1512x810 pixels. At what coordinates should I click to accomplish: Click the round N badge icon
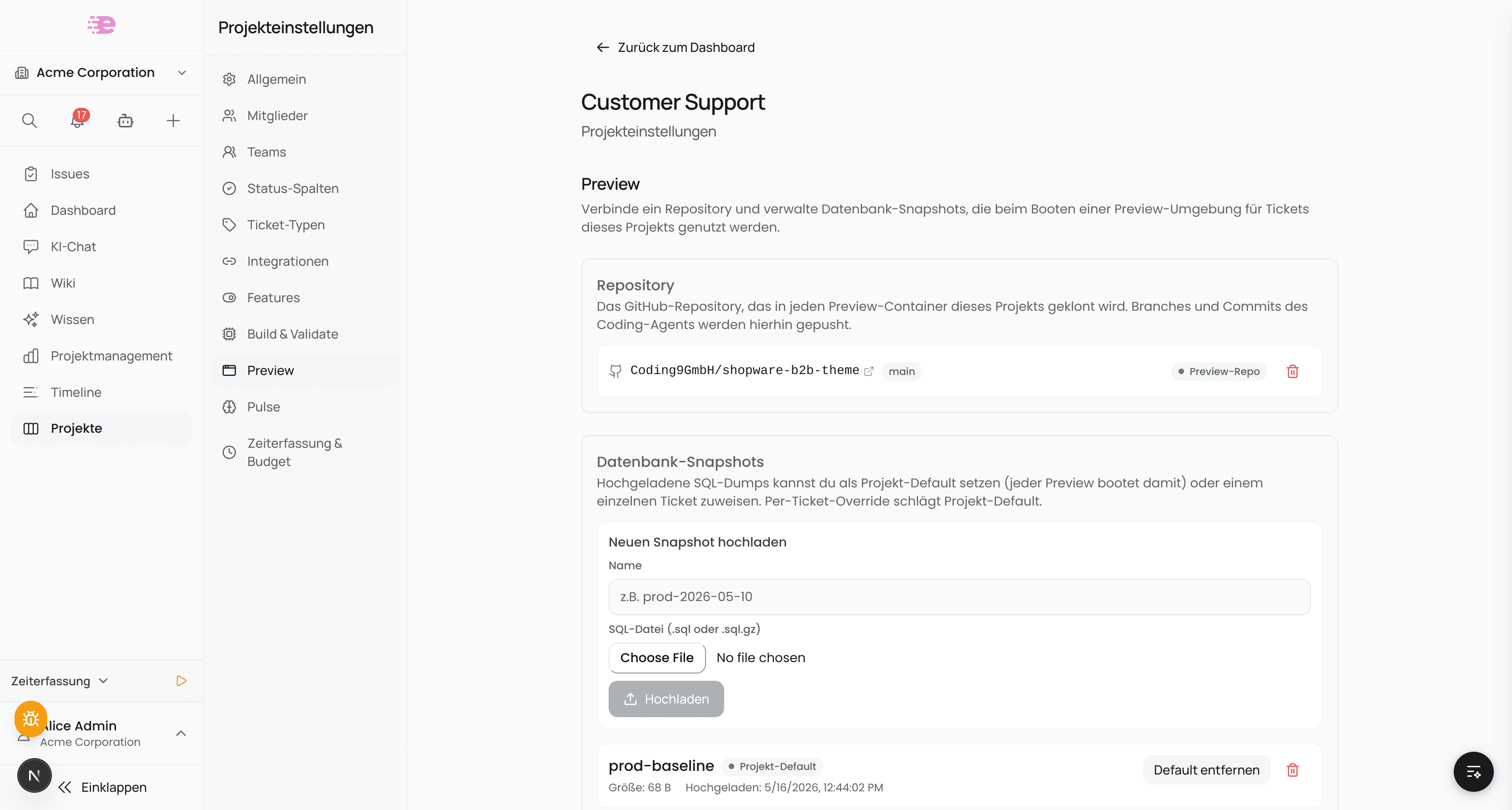(x=34, y=776)
